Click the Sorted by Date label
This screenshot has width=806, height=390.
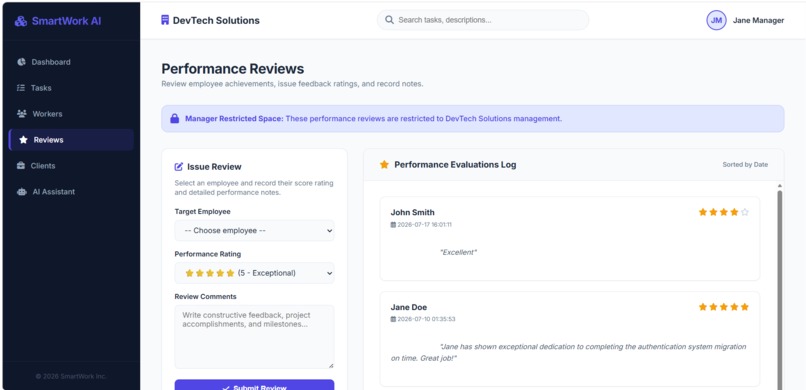[x=745, y=164]
